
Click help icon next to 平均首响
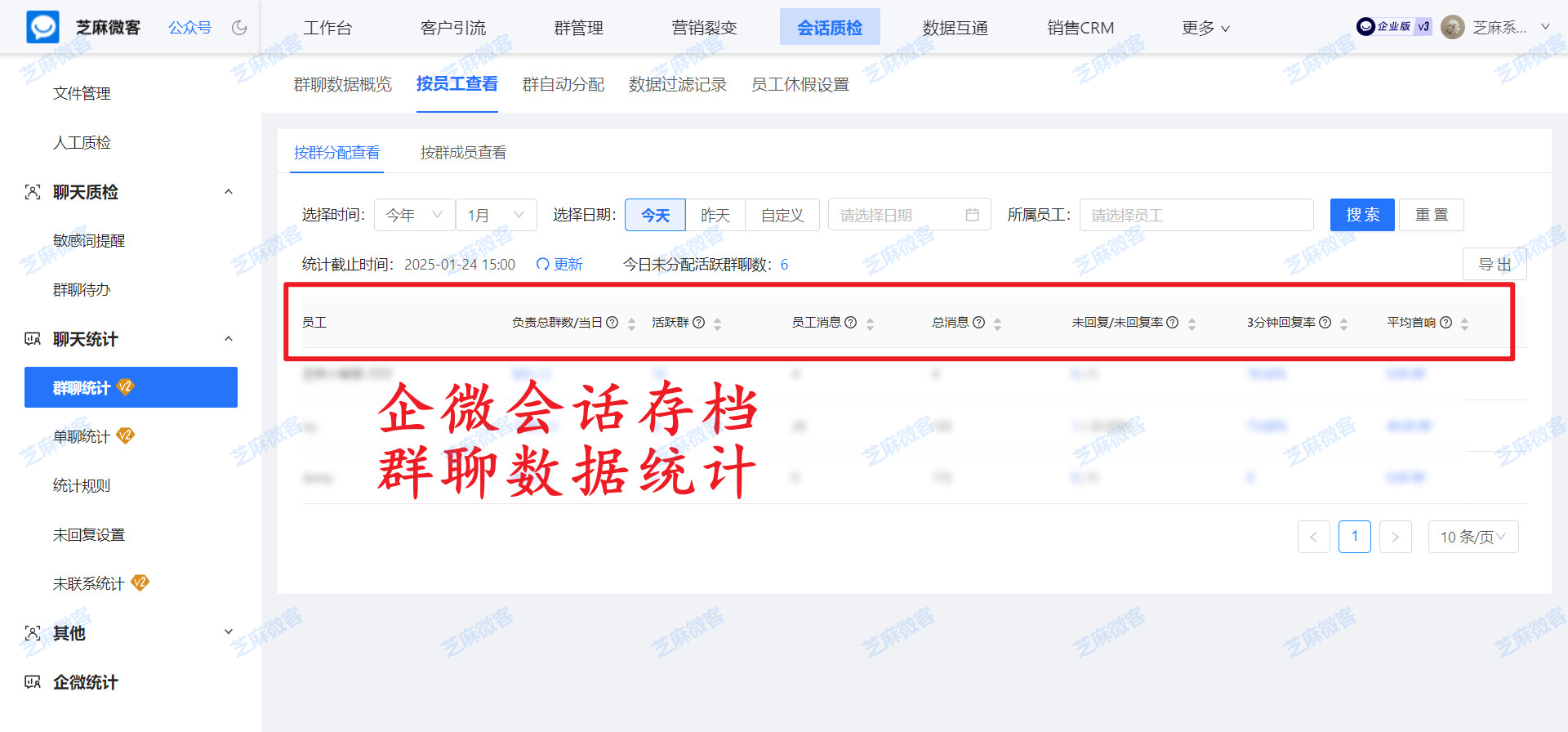[1445, 323]
